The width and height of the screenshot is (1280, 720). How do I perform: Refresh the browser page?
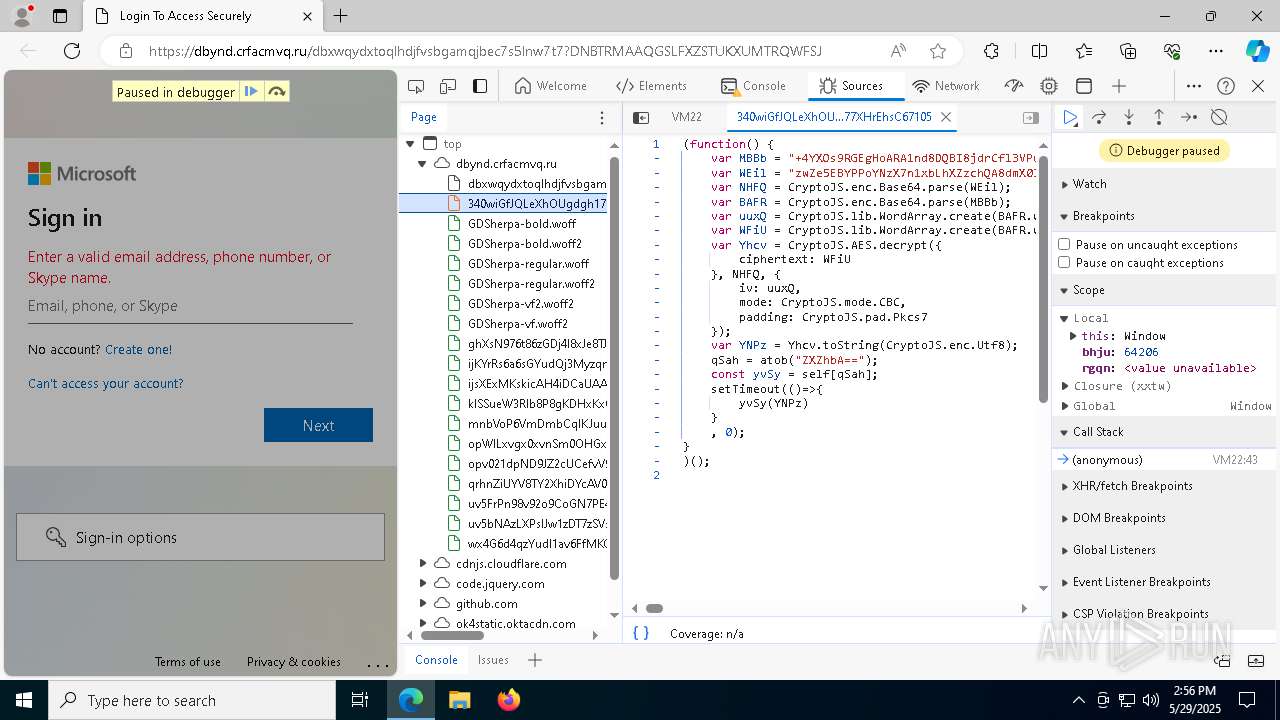coord(72,51)
